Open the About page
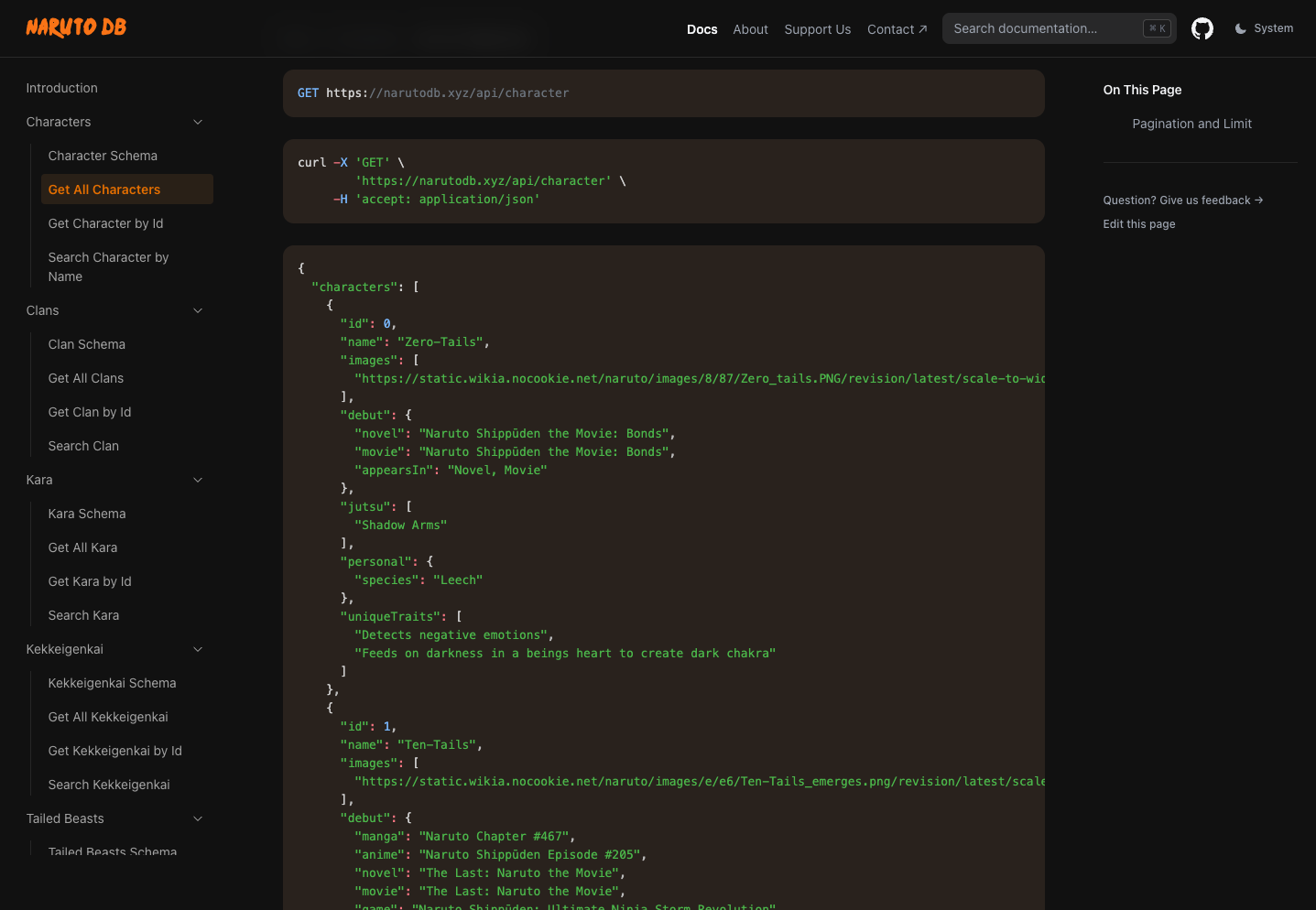Viewport: 1316px width, 910px height. pos(750,29)
